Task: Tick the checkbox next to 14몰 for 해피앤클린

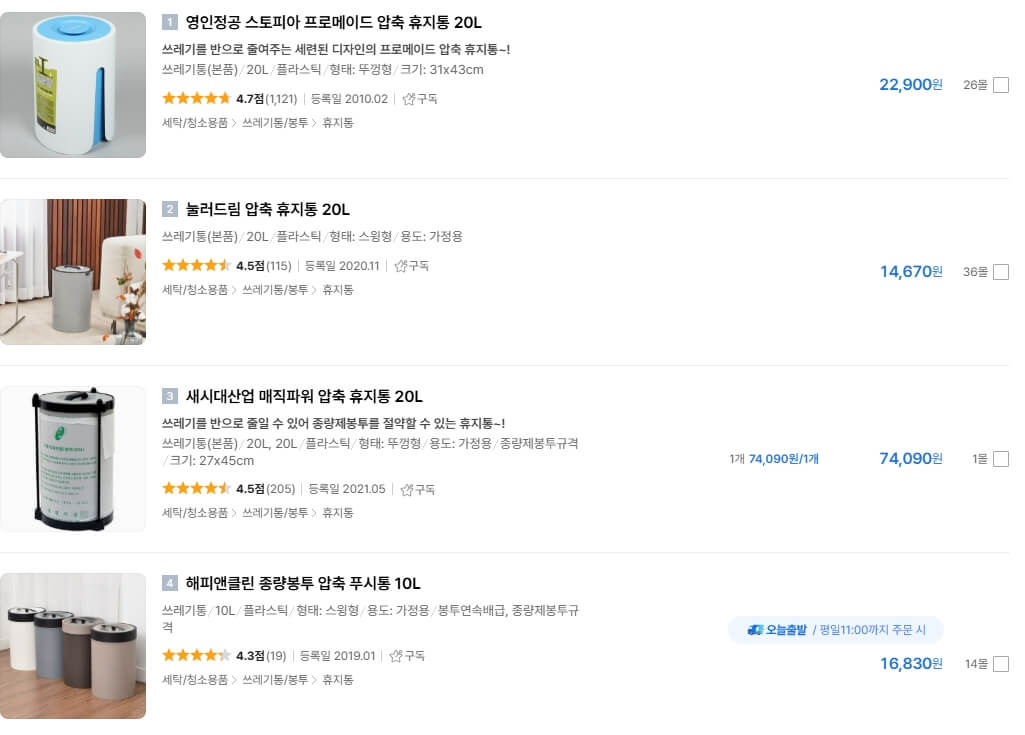Action: 1002,663
